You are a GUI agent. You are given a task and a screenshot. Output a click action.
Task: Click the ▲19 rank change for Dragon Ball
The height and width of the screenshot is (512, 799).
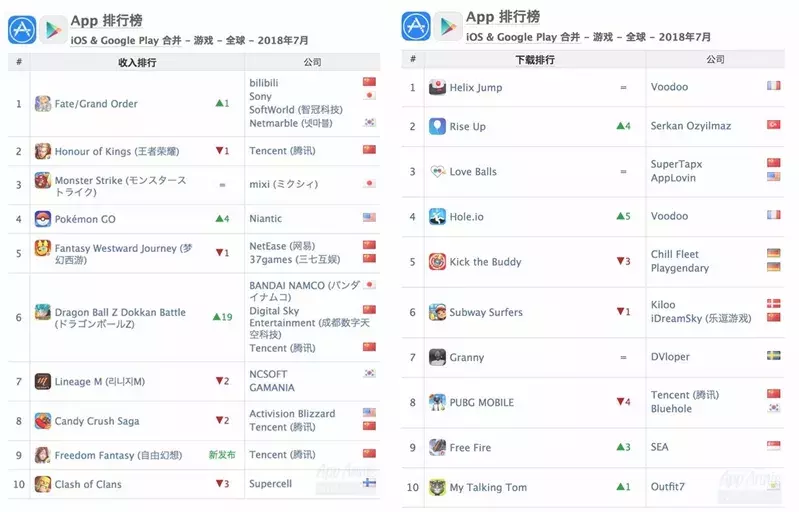pos(223,316)
